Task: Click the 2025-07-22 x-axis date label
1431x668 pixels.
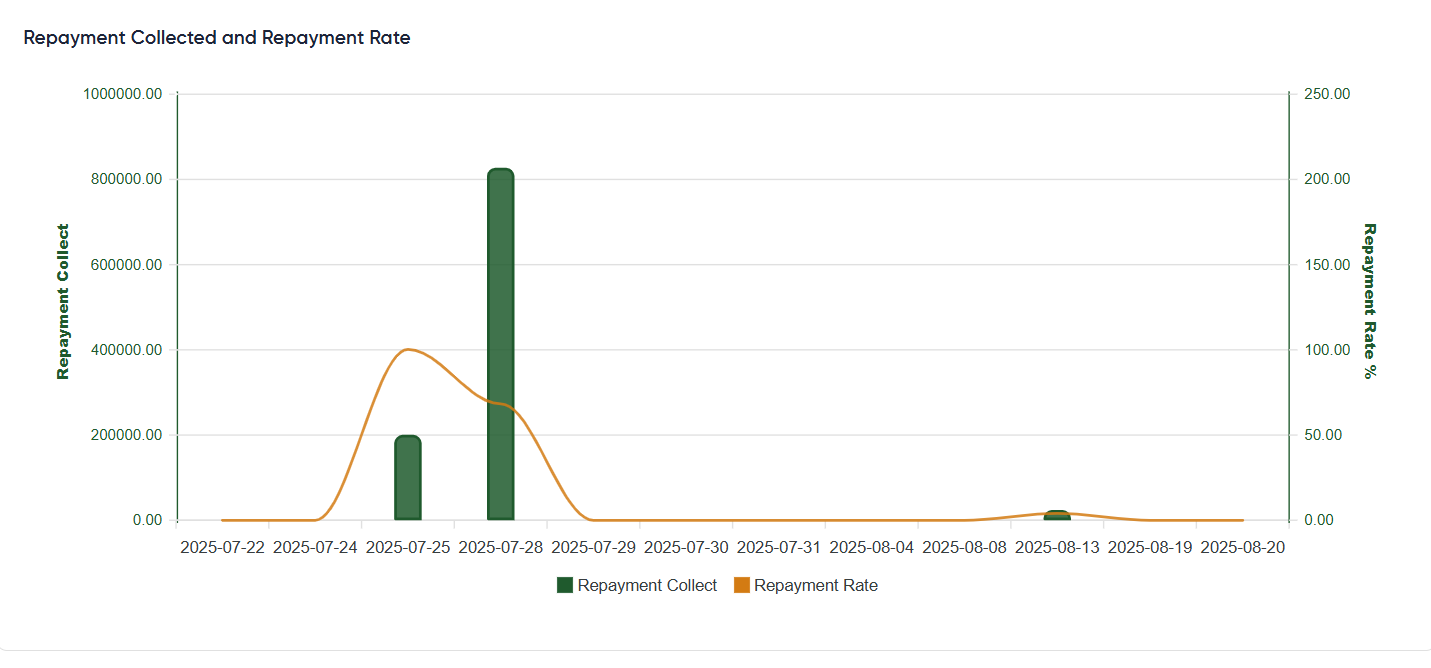Action: [222, 548]
